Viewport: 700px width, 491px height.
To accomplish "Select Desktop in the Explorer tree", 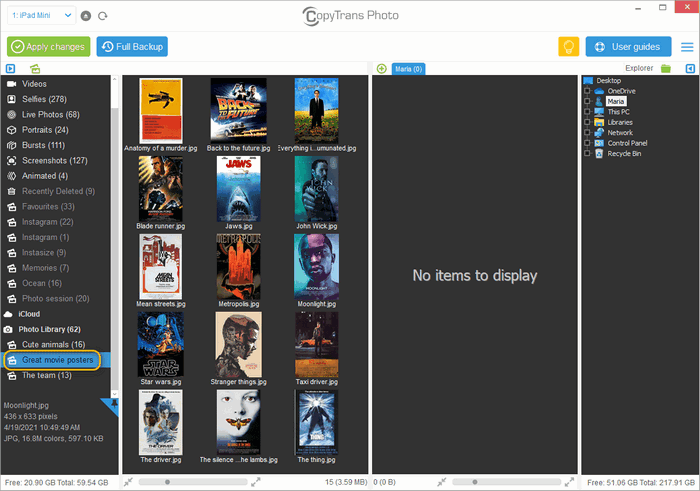I will 608,80.
